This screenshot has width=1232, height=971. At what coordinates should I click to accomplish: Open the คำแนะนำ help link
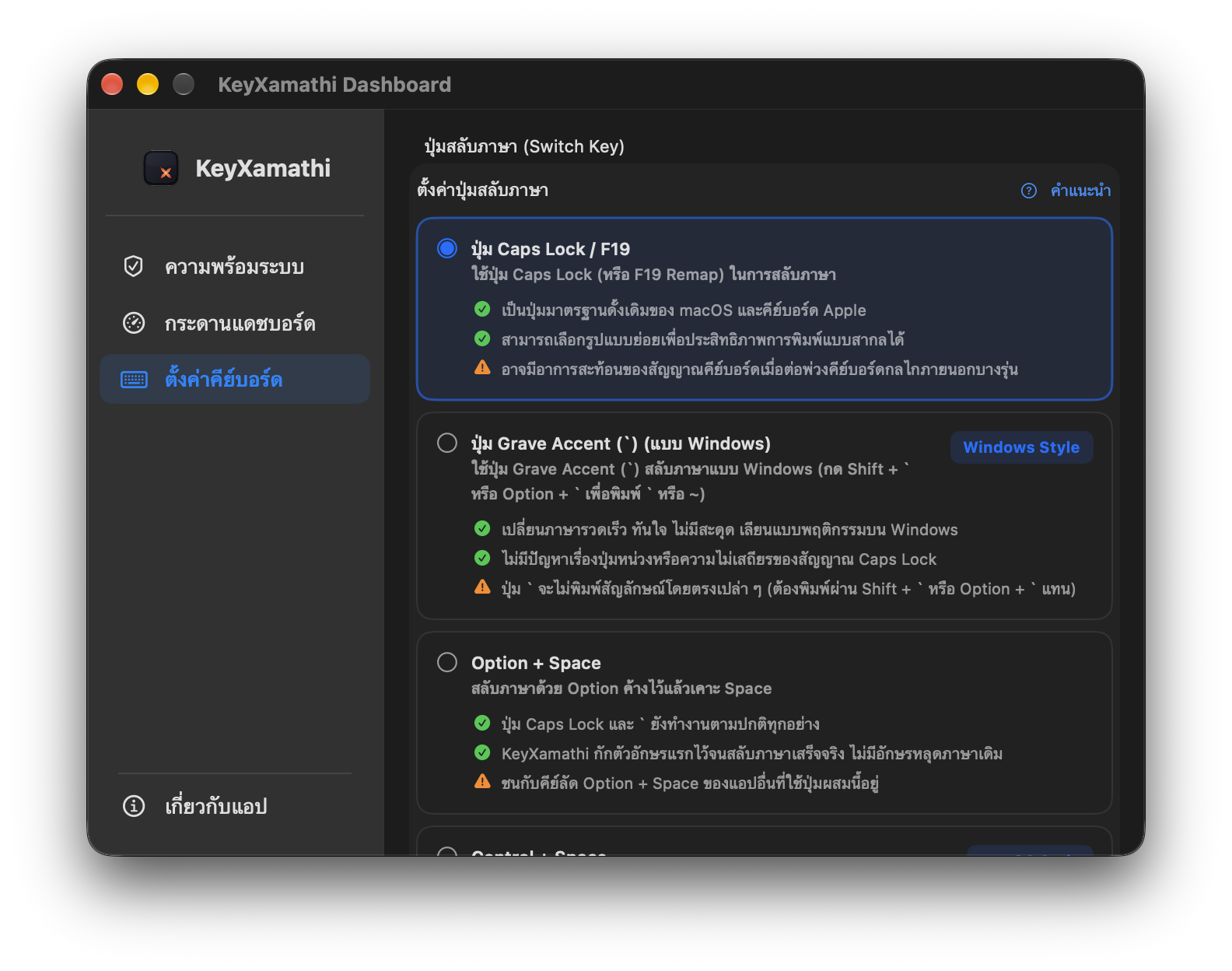(x=1066, y=191)
